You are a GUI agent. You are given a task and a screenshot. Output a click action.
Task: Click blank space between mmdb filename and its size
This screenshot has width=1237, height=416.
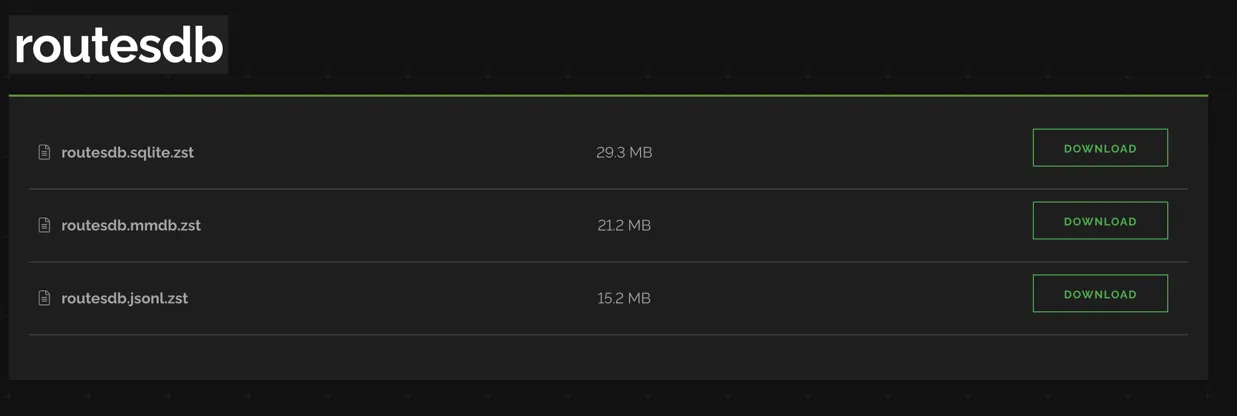[x=400, y=225]
